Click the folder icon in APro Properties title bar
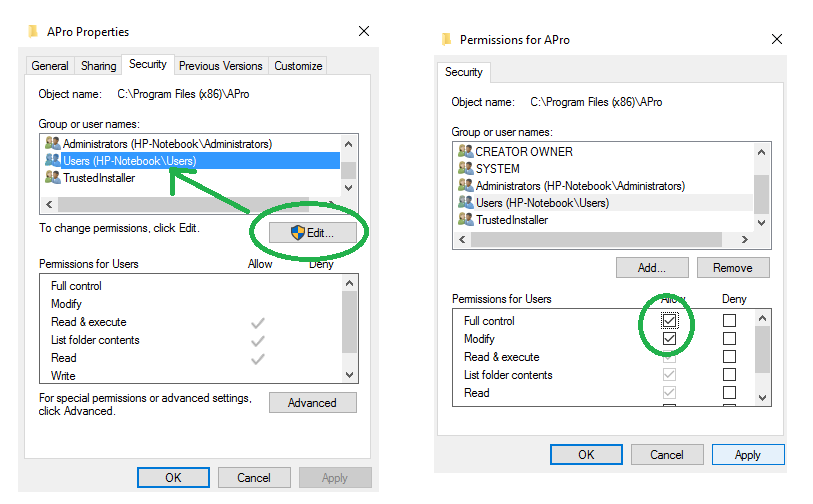This screenshot has width=813, height=504. click(x=33, y=32)
